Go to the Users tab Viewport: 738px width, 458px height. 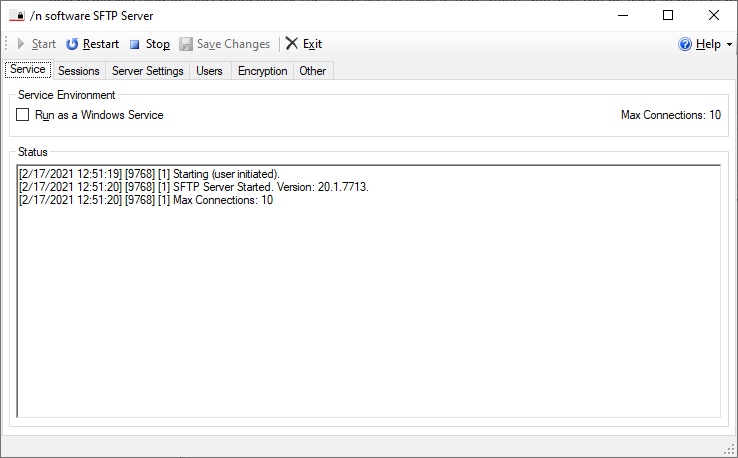[x=209, y=71]
